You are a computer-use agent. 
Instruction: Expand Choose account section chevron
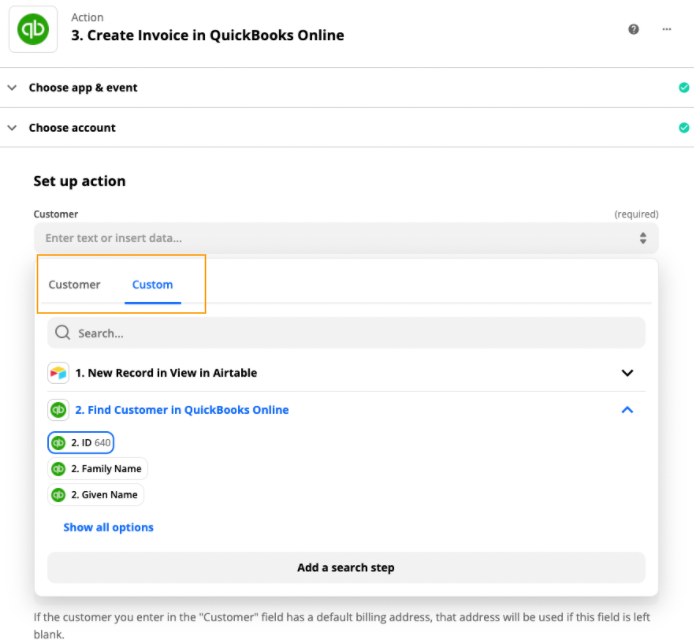click(x=12, y=128)
